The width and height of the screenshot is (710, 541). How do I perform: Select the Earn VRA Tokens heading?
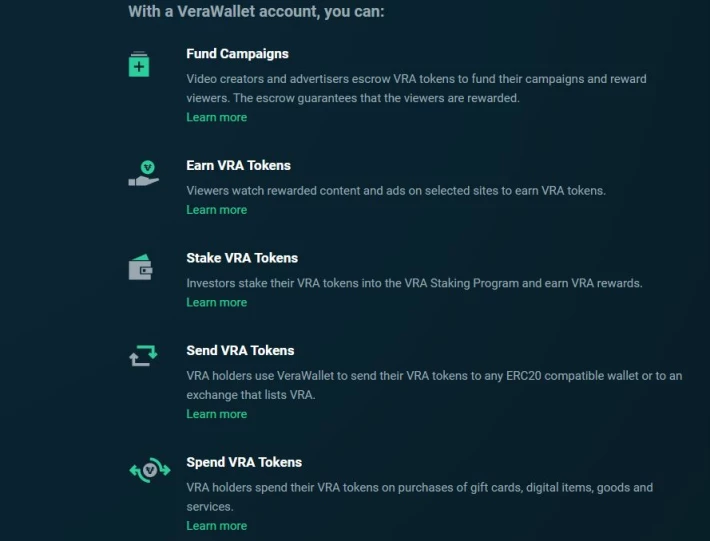238,166
